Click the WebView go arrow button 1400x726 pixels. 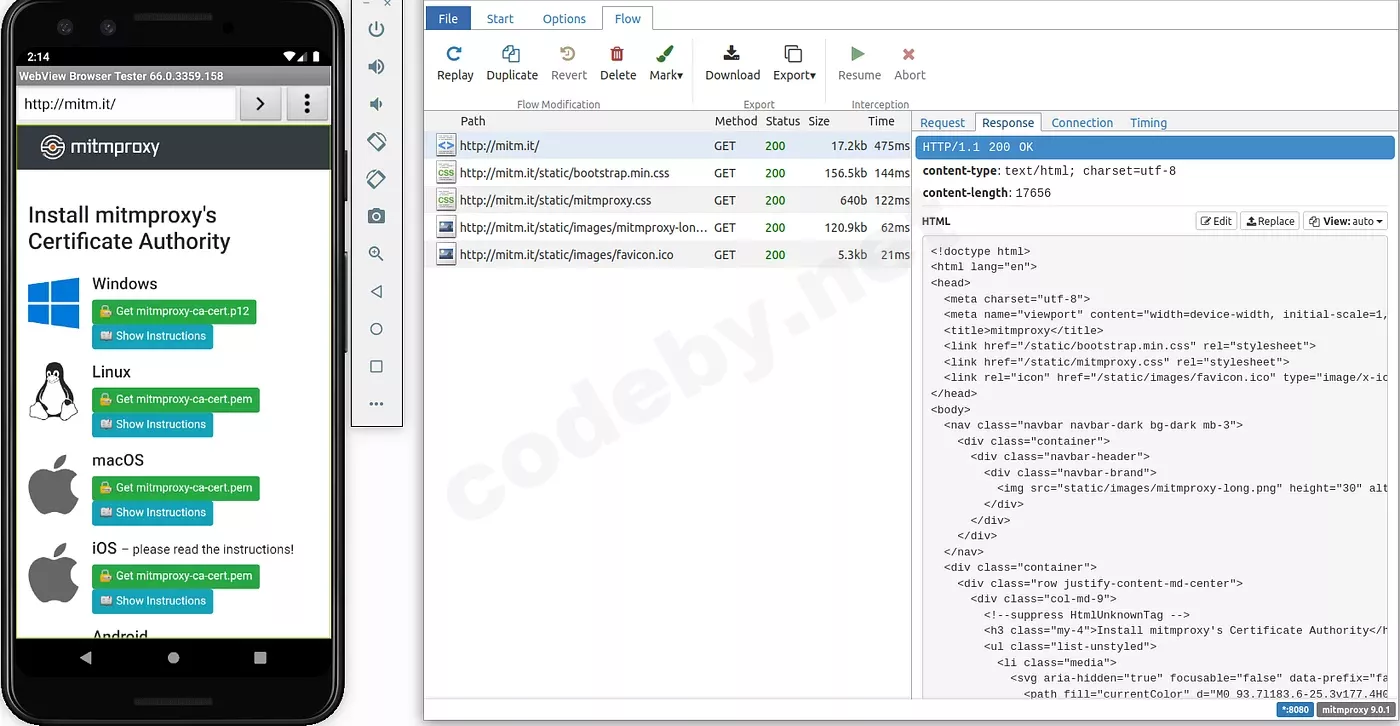260,104
